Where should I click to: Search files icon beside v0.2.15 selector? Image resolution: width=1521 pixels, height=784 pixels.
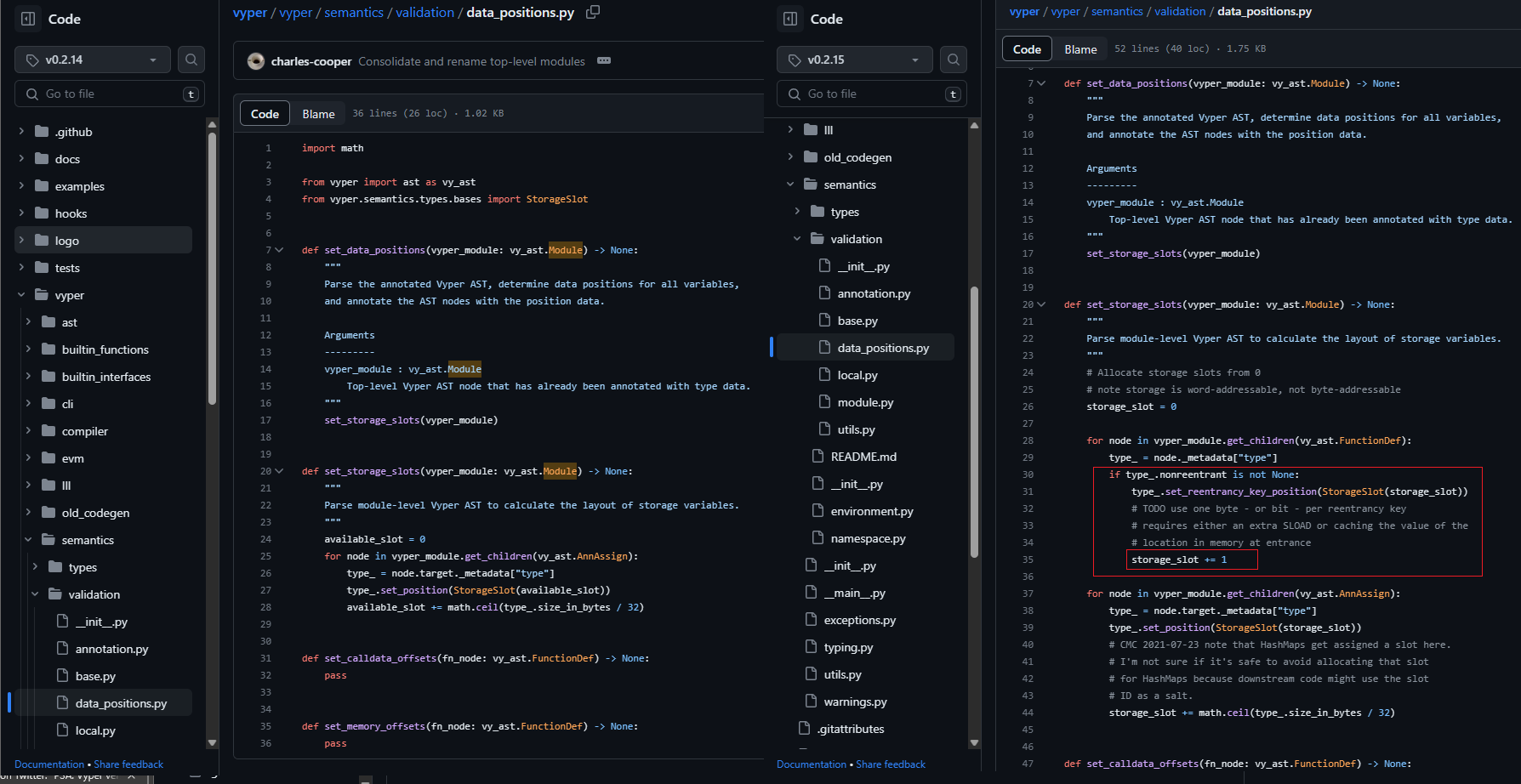pos(954,60)
